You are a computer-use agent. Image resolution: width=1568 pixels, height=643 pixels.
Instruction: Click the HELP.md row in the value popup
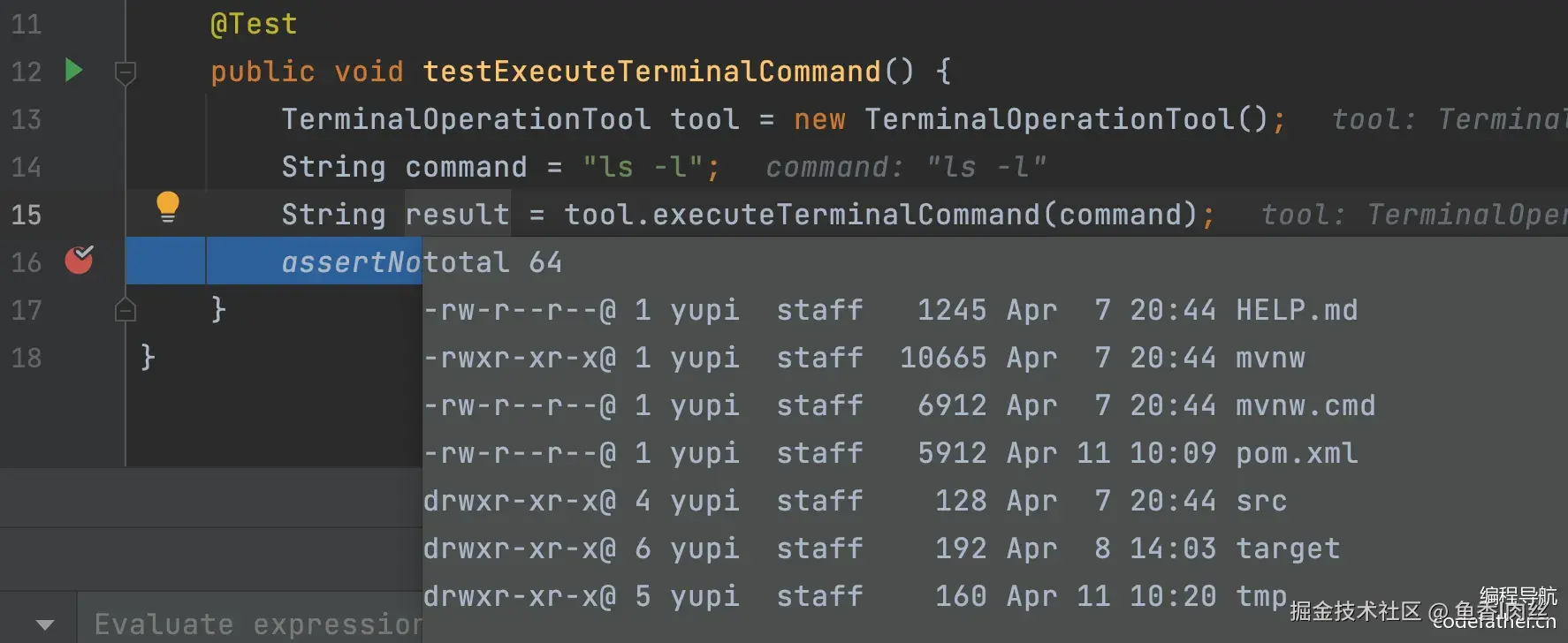(890, 310)
